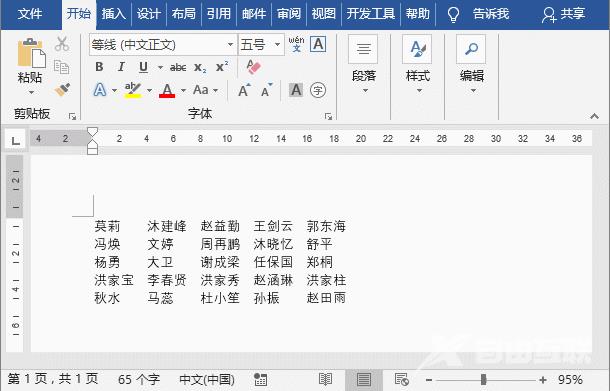Apply text effects outline A
The width and height of the screenshot is (610, 391).
100,90
